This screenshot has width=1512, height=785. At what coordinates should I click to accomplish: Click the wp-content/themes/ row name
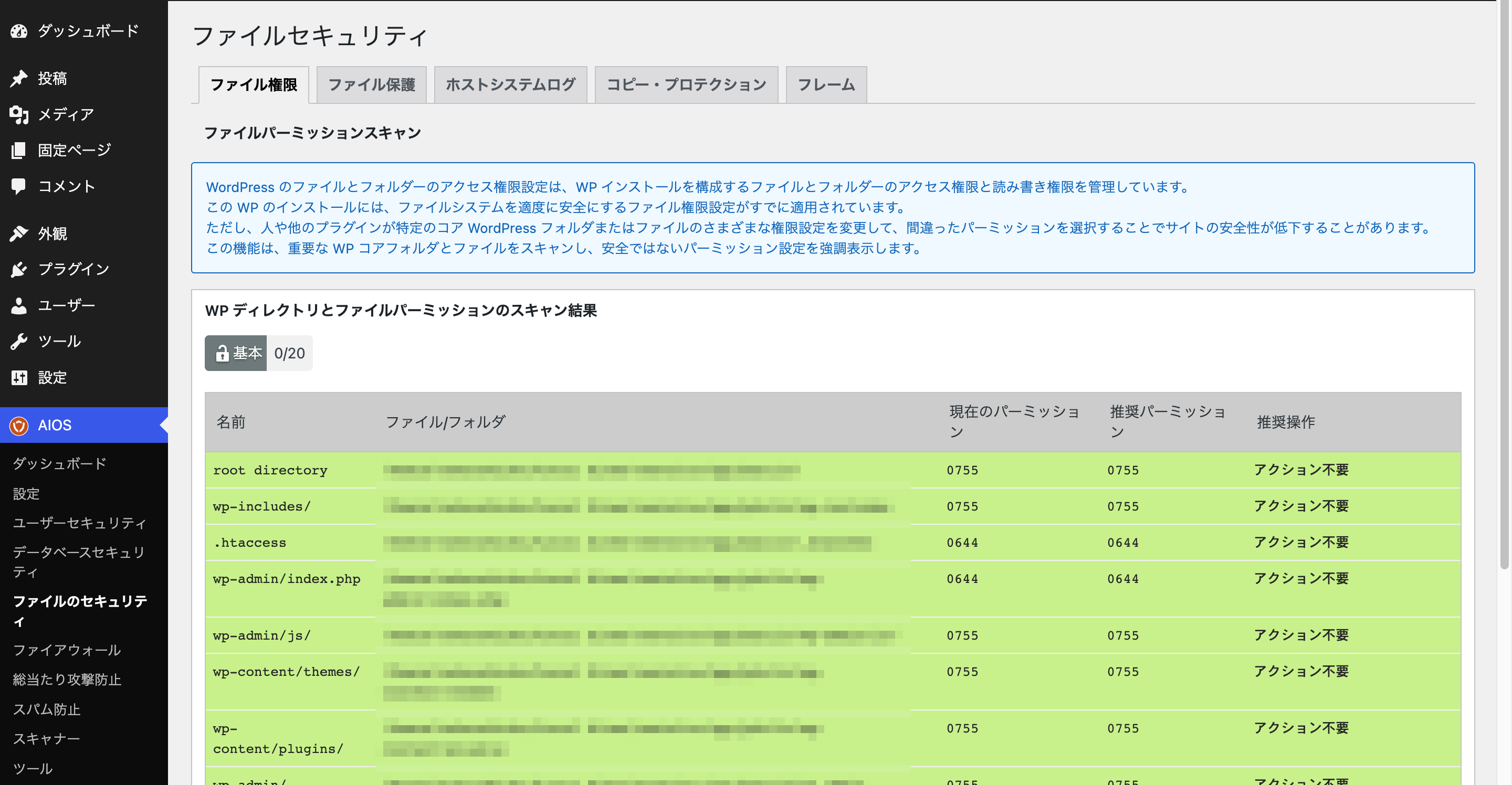[286, 672]
